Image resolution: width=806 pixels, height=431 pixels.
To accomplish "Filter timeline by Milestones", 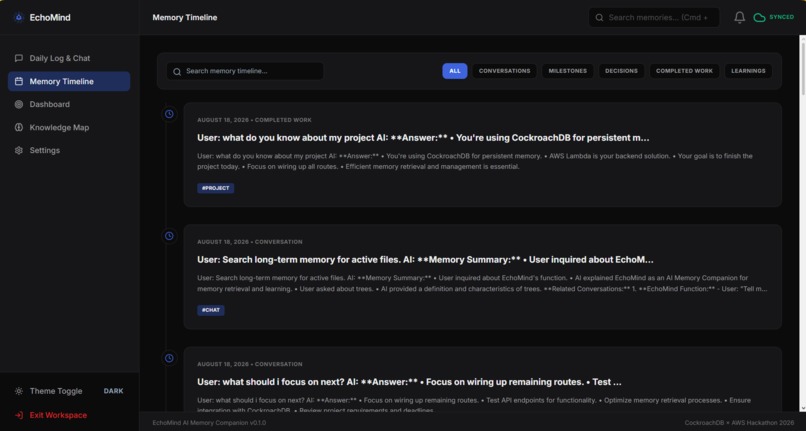I will 567,71.
